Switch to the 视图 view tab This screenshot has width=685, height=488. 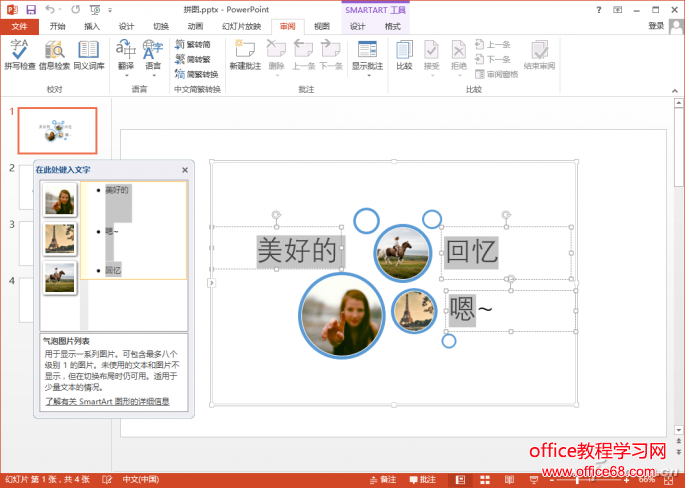(321, 26)
